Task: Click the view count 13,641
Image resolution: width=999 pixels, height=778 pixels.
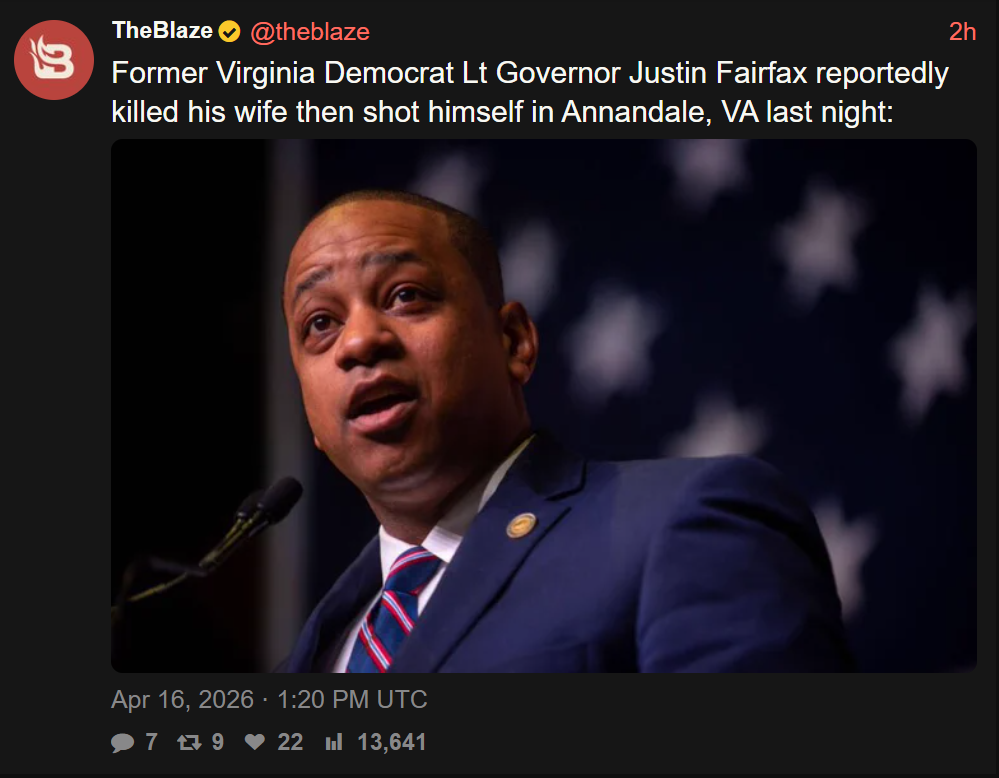Action: 392,743
